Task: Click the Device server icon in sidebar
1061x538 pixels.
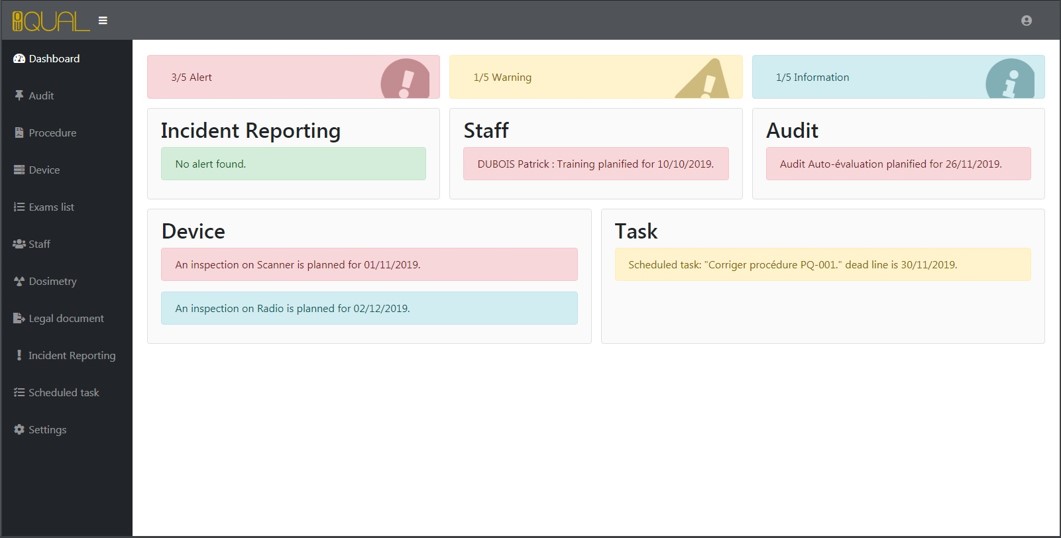Action: pyautogui.click(x=19, y=170)
